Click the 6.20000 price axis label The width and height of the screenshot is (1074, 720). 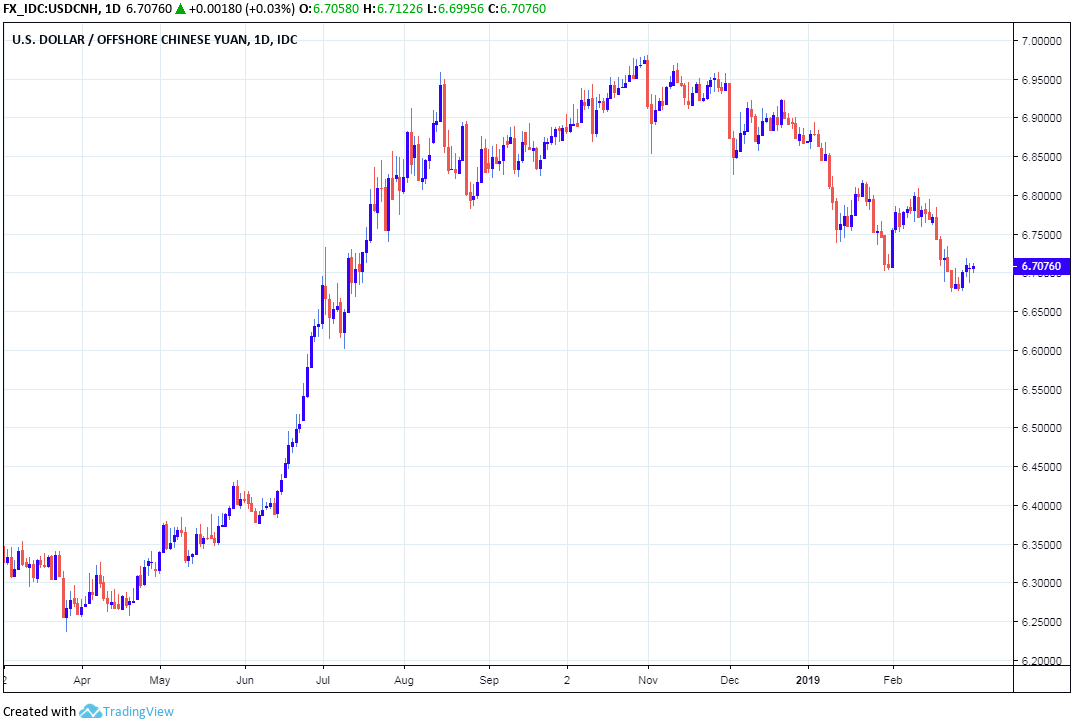(1041, 661)
